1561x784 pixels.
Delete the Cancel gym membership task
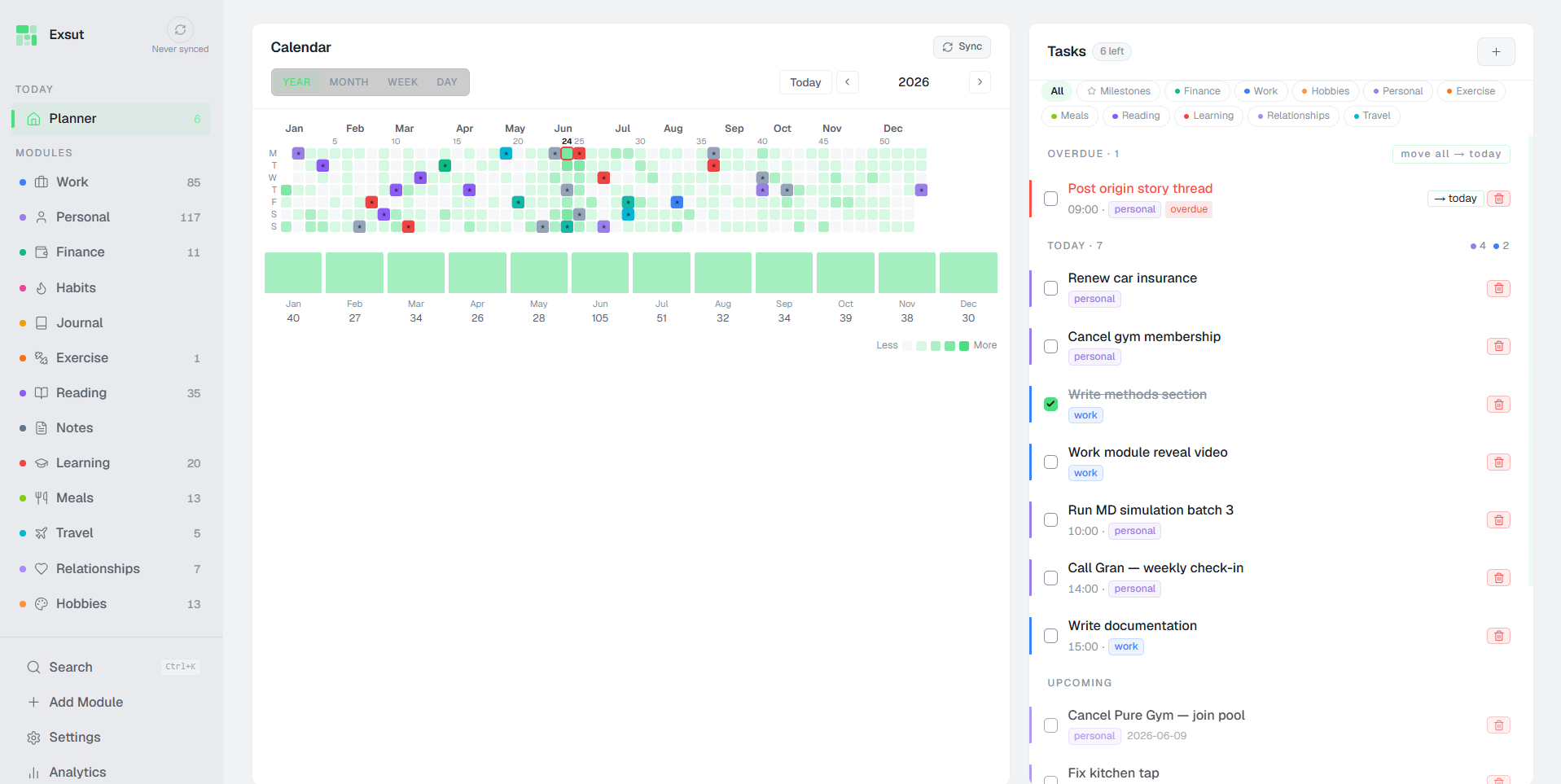1498,346
